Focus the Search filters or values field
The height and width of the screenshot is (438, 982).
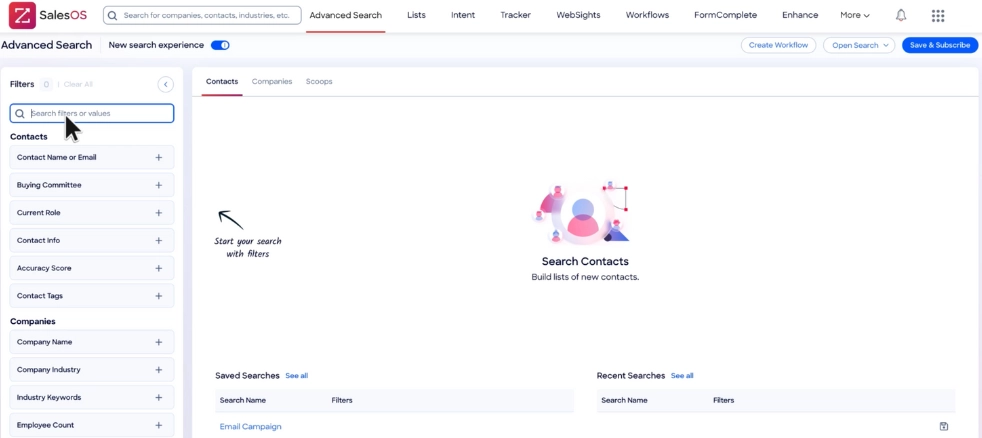coord(91,113)
